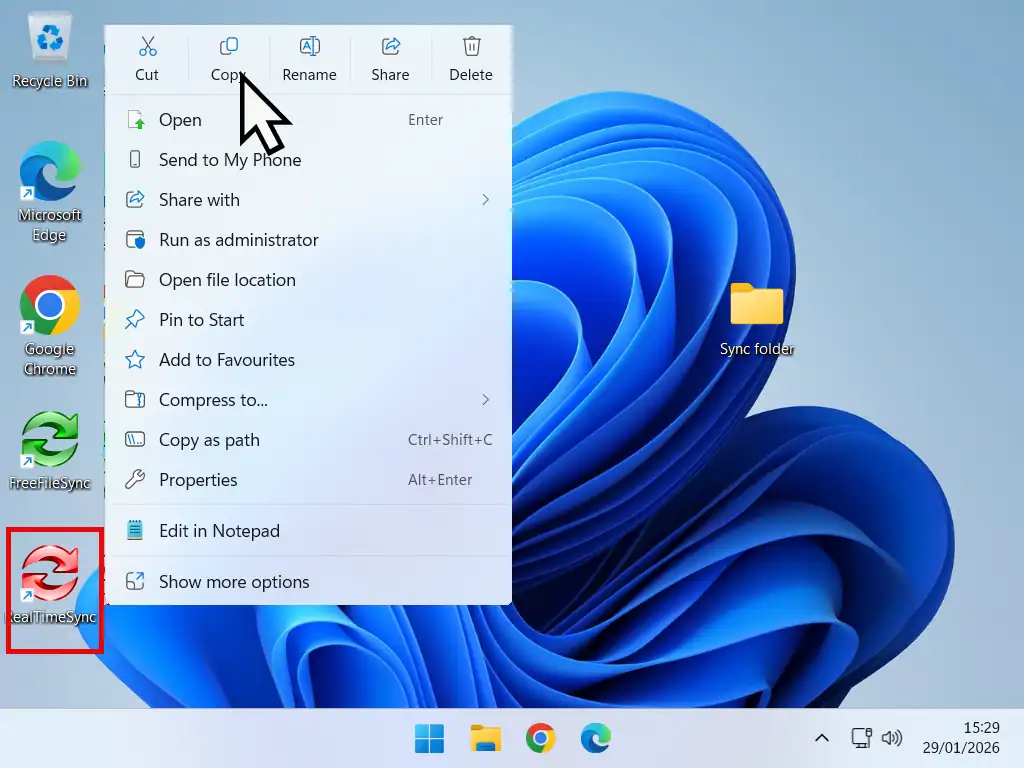Expand the hidden icons in system tray
1024x768 pixels.
(x=821, y=738)
